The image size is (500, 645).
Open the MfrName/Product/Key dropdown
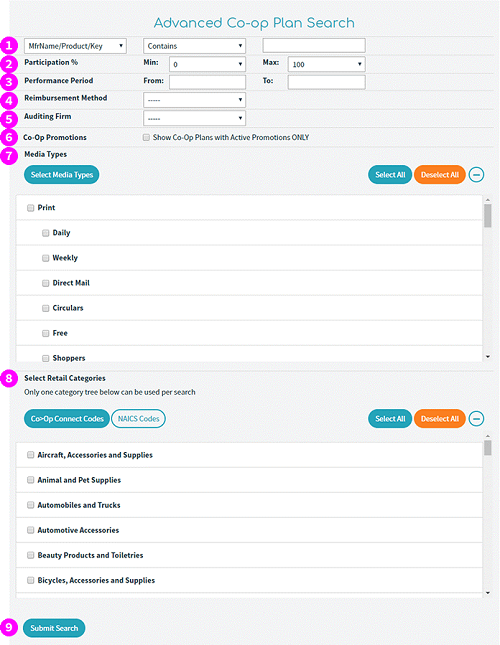(x=75, y=46)
